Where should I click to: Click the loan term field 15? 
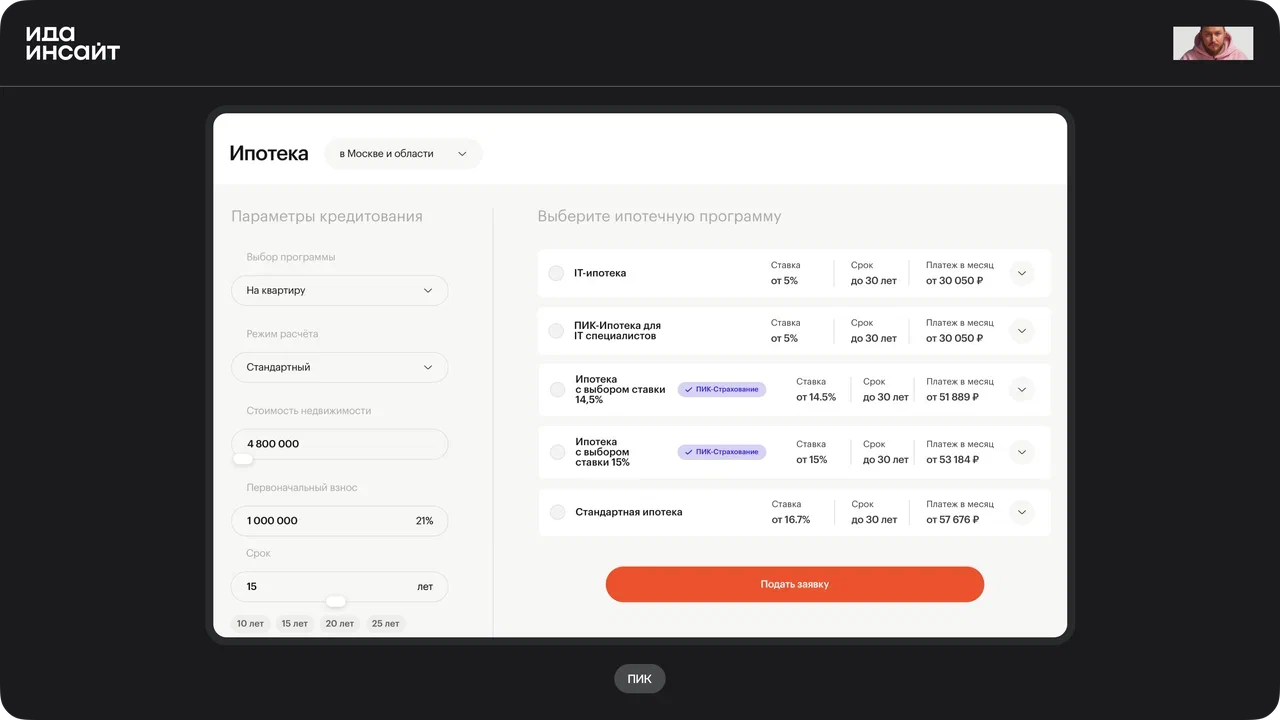point(339,587)
